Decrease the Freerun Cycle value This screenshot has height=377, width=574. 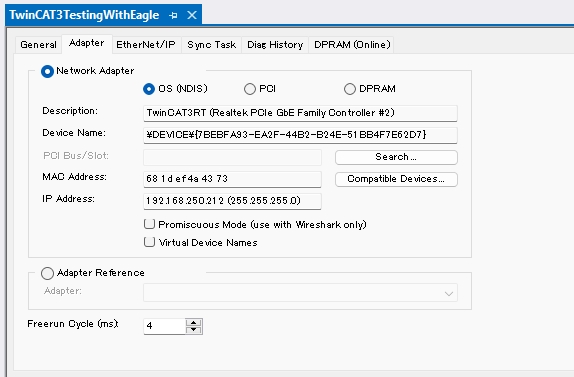coord(194,330)
